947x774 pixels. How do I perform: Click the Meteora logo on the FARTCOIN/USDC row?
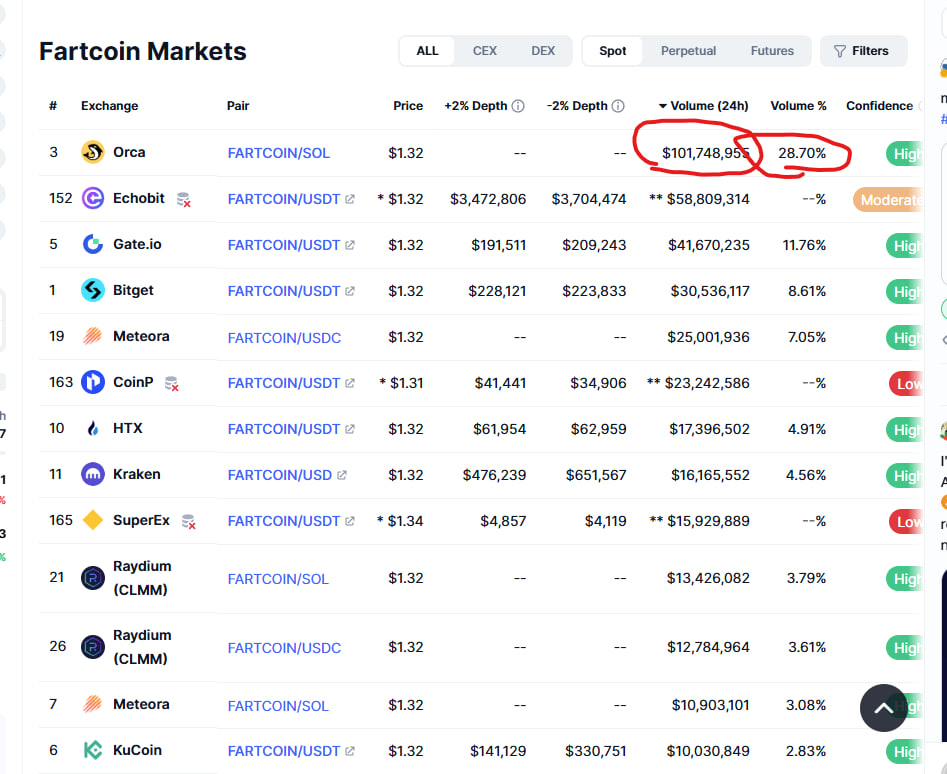(x=92, y=337)
